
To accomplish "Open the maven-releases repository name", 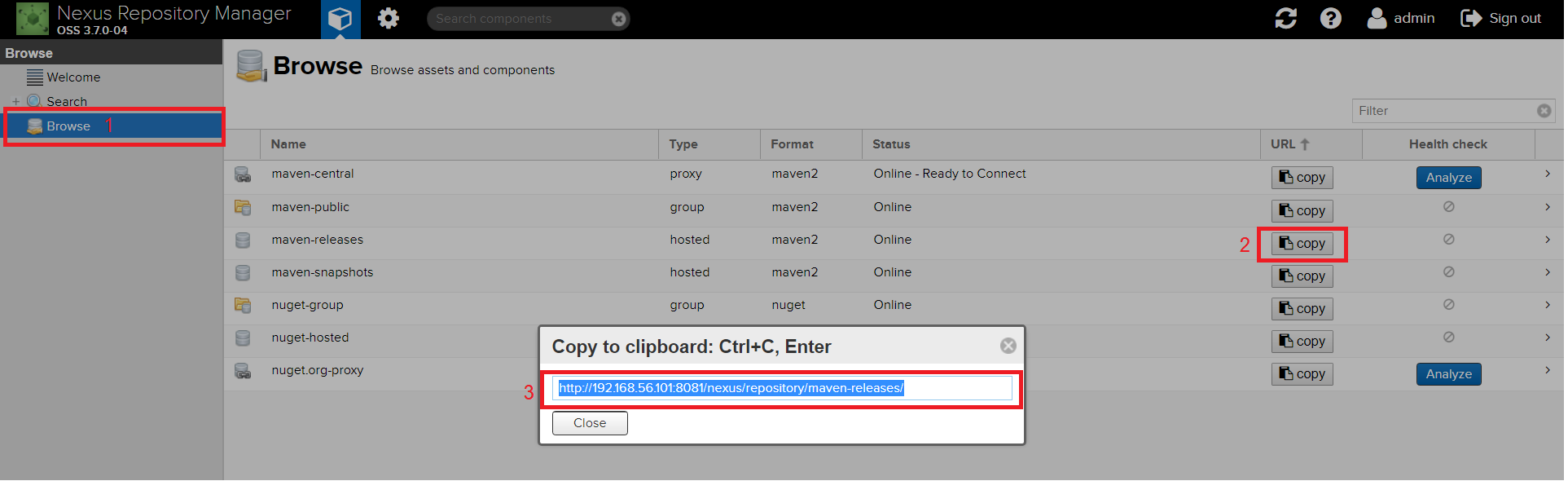I will 318,240.
